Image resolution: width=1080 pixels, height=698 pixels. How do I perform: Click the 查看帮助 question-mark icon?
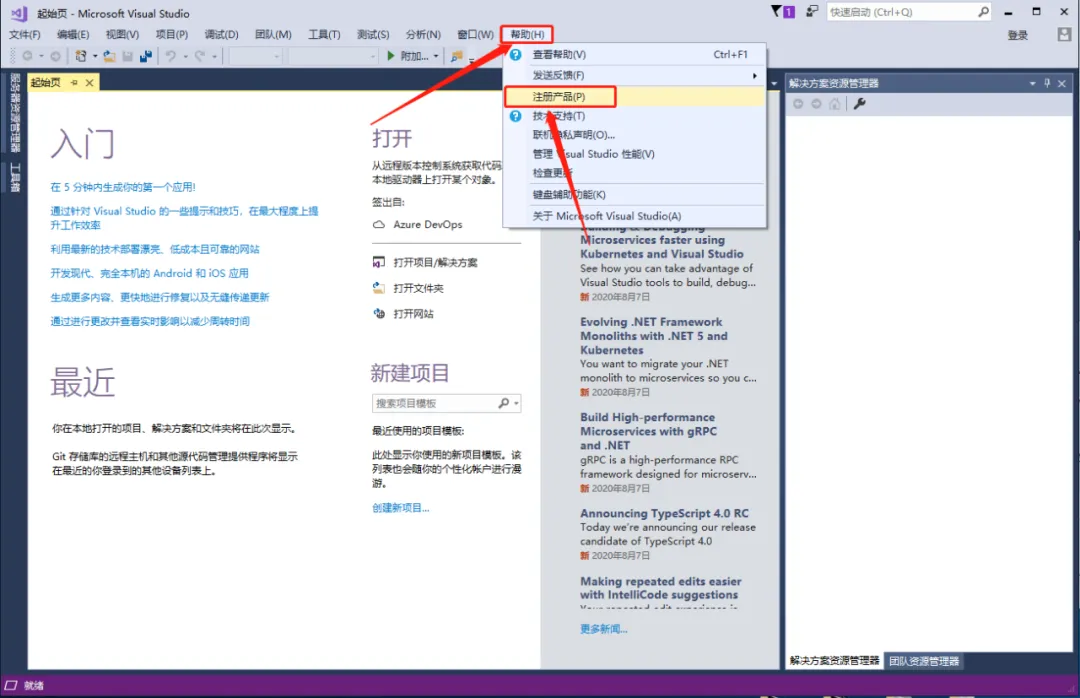515,54
